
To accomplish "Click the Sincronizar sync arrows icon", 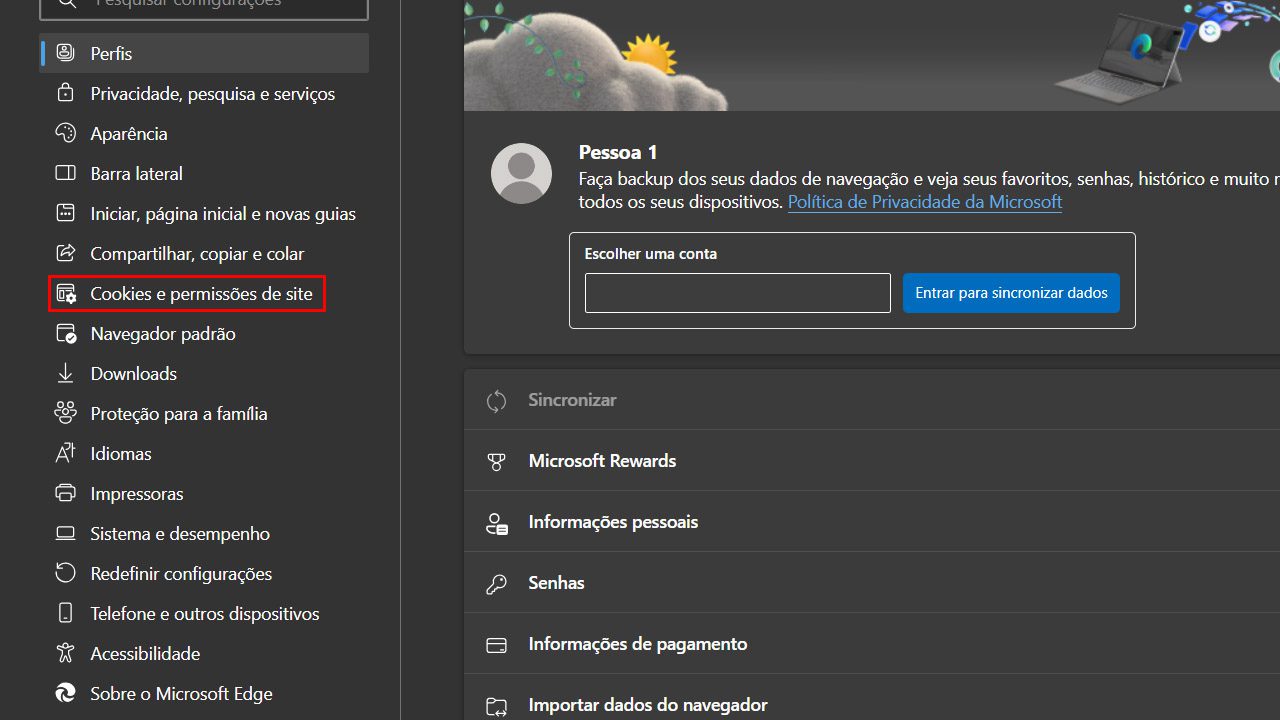I will pos(496,400).
